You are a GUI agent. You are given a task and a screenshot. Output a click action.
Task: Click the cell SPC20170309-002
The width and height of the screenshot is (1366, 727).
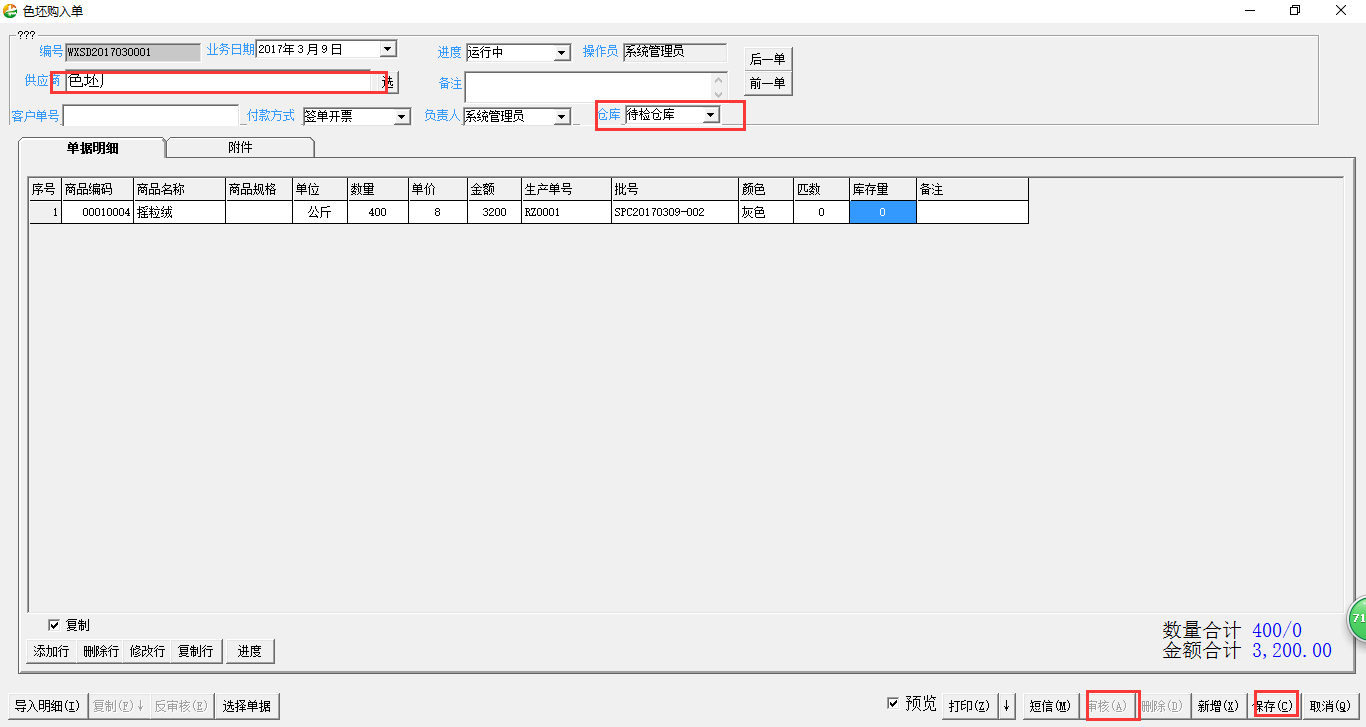[674, 212]
